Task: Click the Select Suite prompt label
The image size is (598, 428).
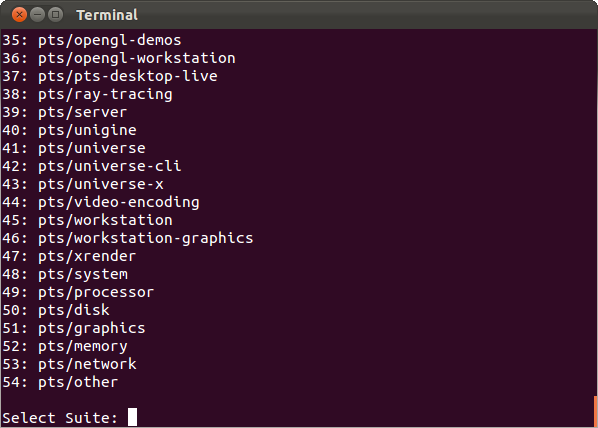Action: (x=60, y=418)
